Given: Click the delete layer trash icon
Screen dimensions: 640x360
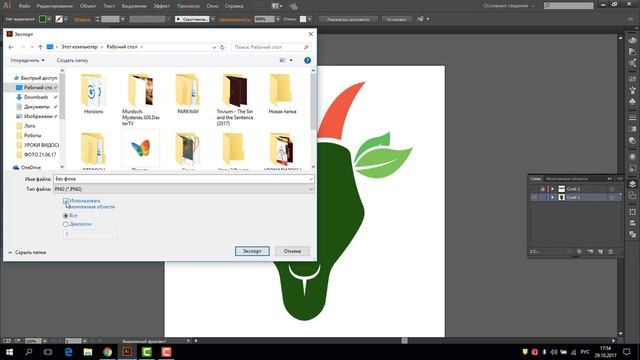Looking at the screenshot, I should pyautogui.click(x=611, y=252).
